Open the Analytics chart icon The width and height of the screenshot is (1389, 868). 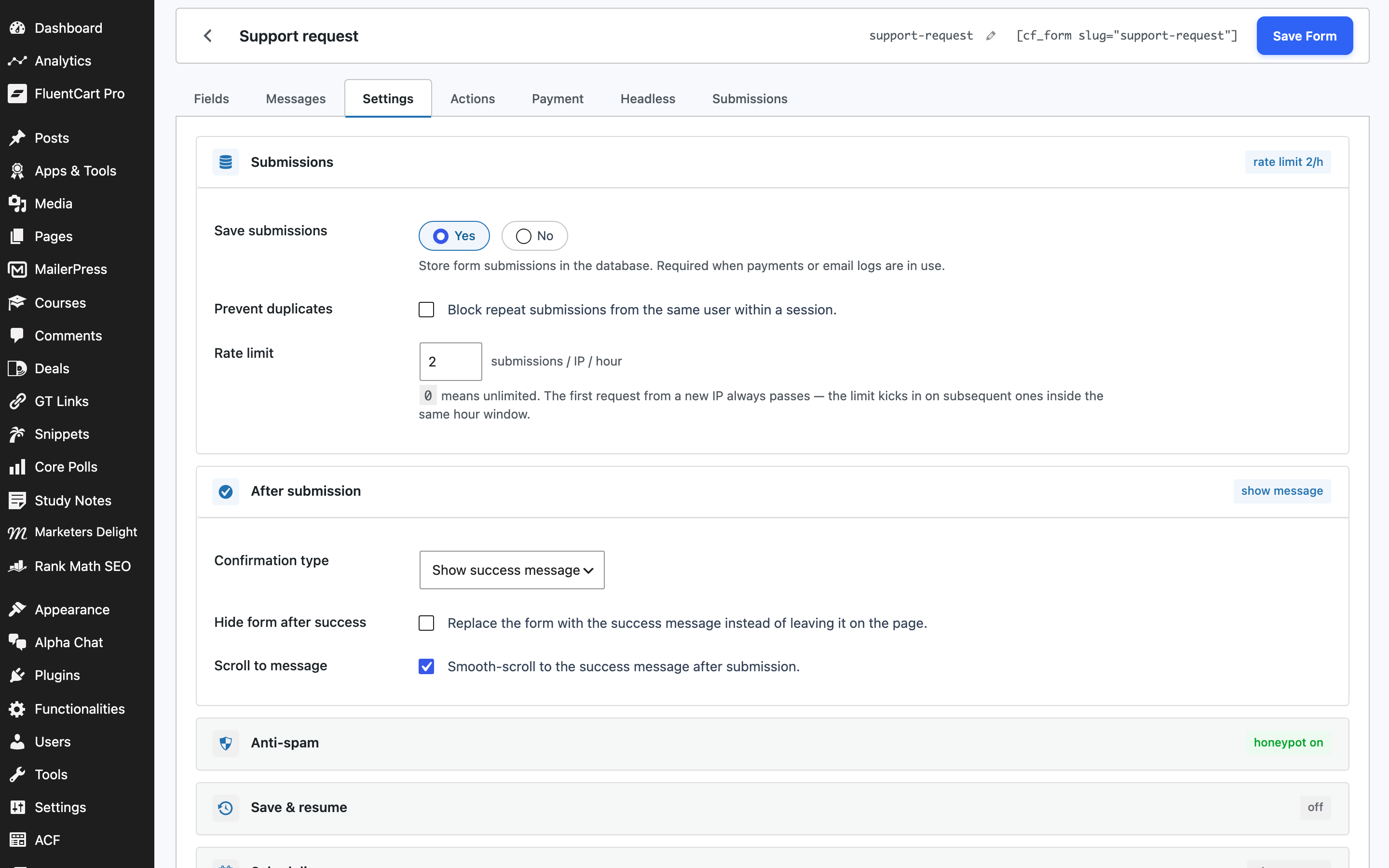(x=17, y=60)
